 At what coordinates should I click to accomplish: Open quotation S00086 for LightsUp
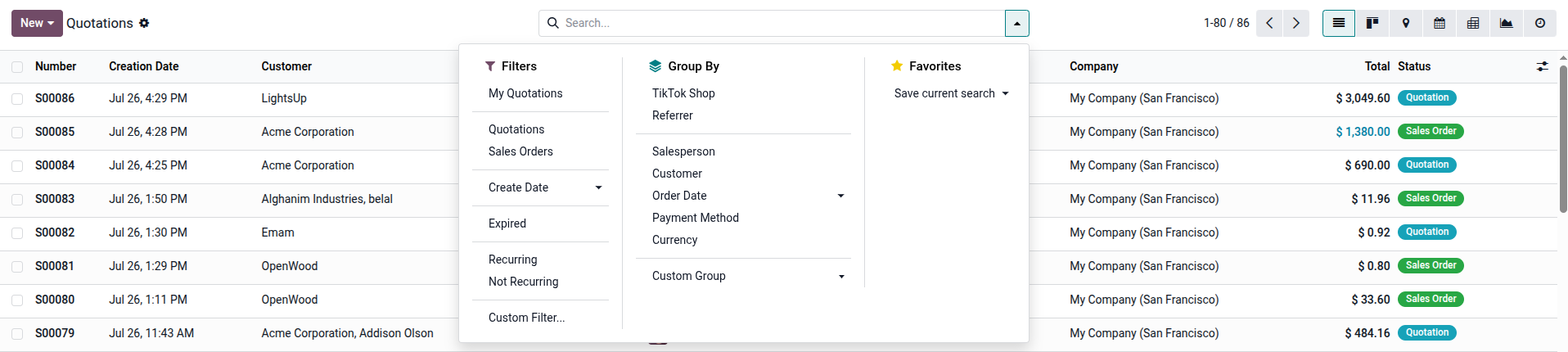pyautogui.click(x=55, y=98)
